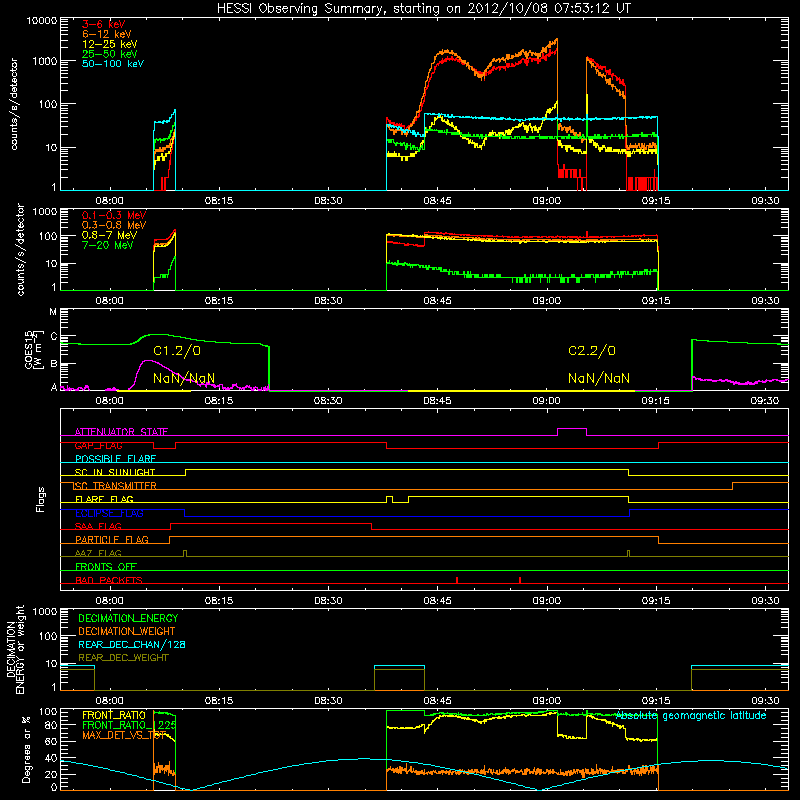Screen dimensions: 800x800
Task: Click the Absolute geomagnetic latitude label
Action: click(x=691, y=716)
